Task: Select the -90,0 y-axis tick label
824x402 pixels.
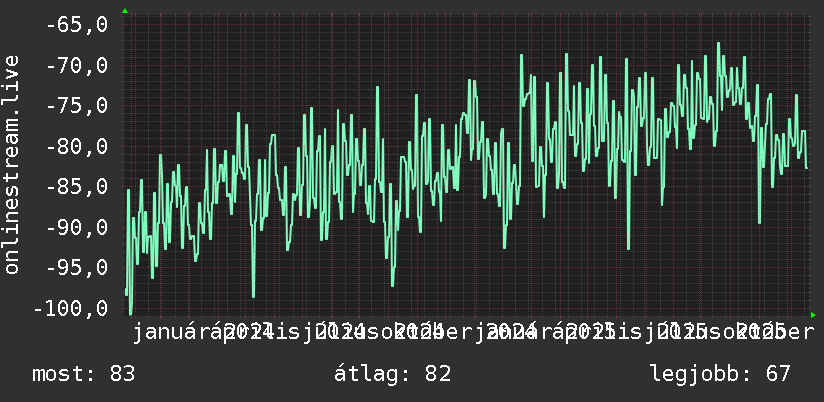Action: pyautogui.click(x=78, y=228)
